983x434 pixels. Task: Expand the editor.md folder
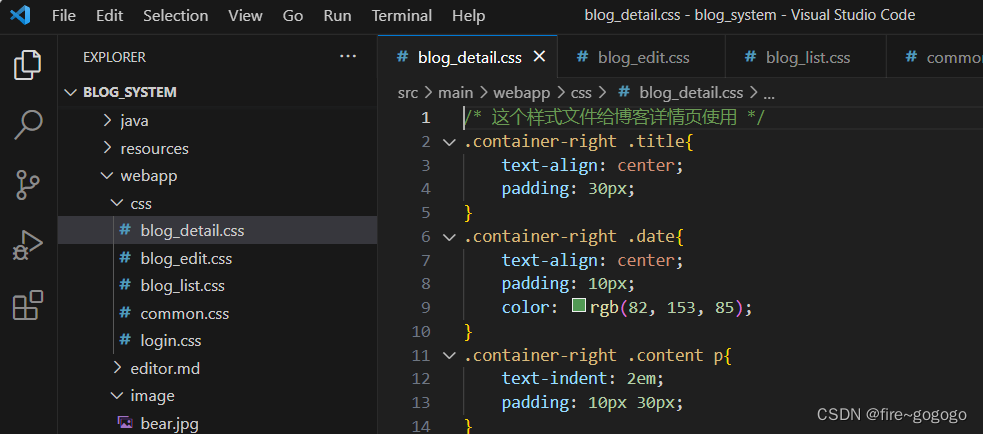pos(117,368)
